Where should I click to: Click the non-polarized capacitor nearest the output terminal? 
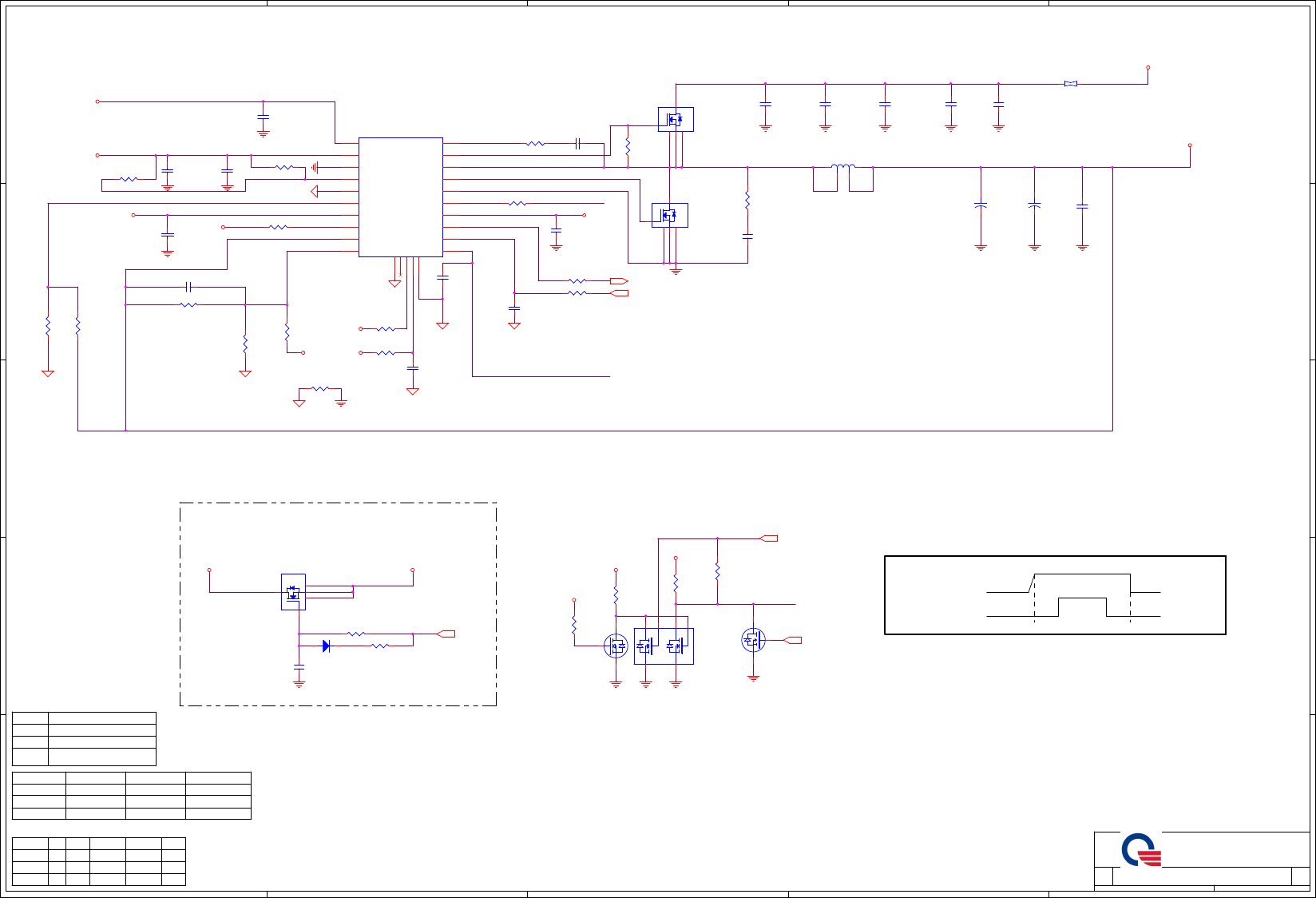1082,206
